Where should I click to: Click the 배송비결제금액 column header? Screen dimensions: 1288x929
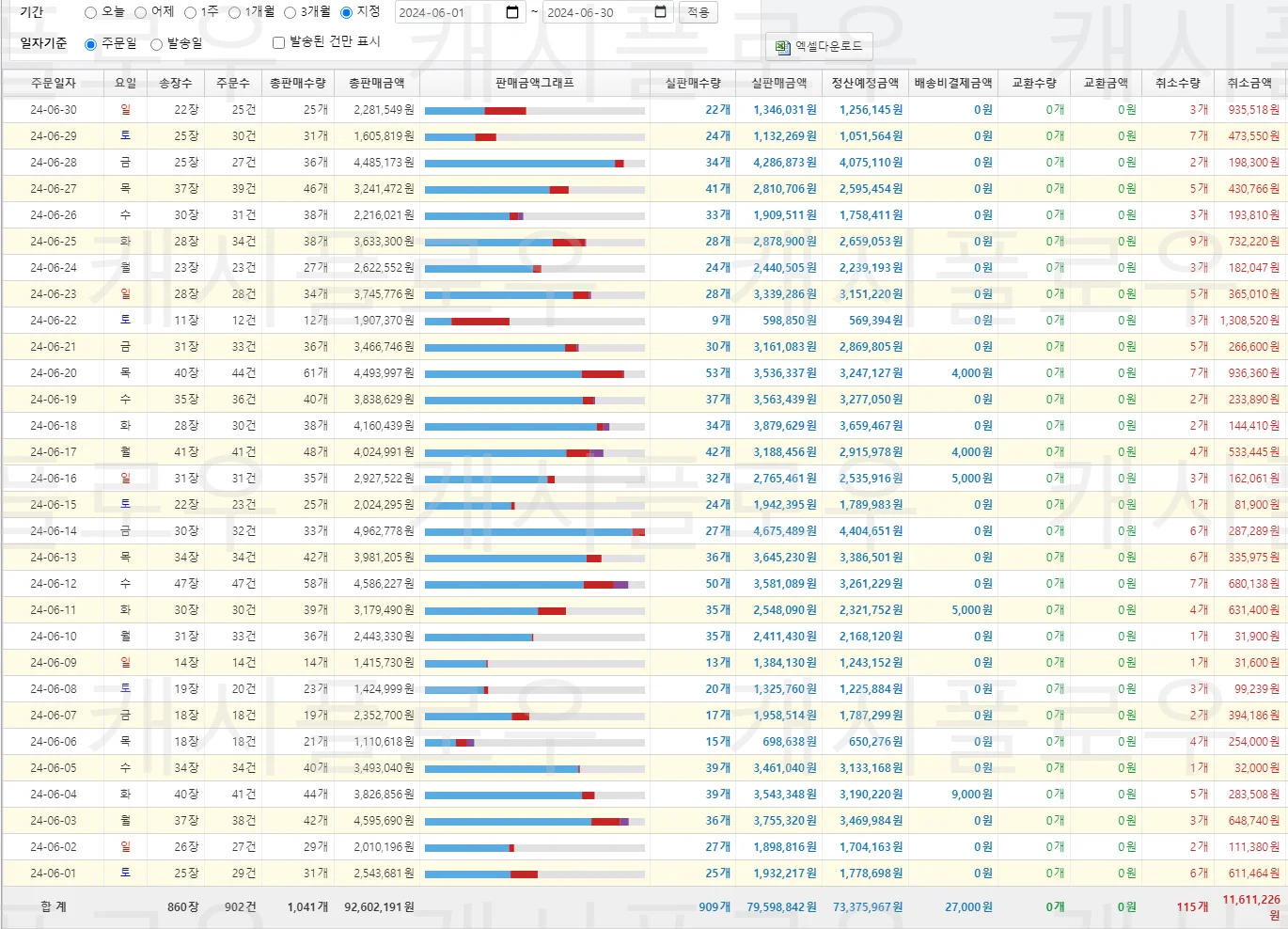pyautogui.click(x=953, y=83)
